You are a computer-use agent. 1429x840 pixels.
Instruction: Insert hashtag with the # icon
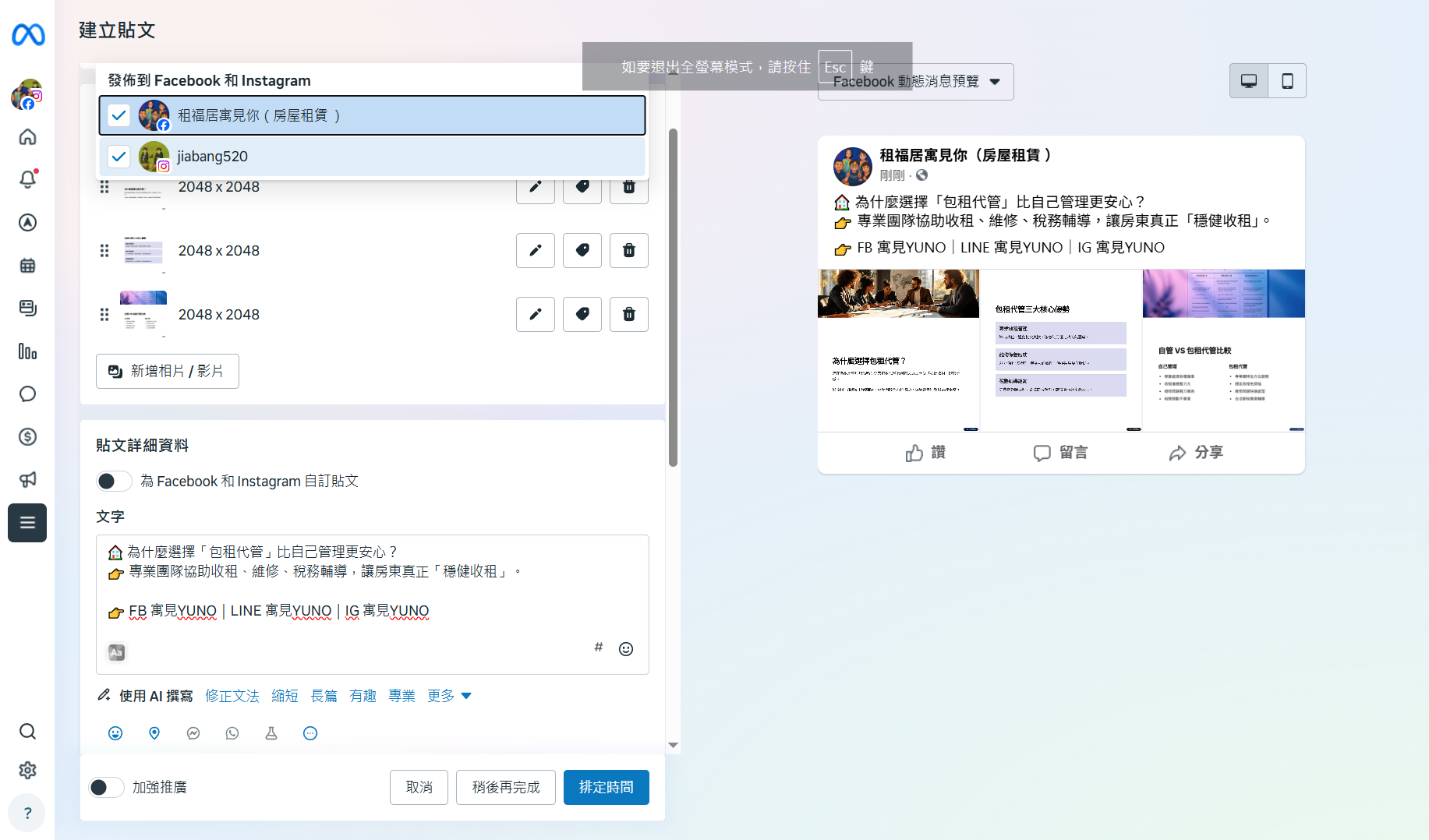(598, 648)
